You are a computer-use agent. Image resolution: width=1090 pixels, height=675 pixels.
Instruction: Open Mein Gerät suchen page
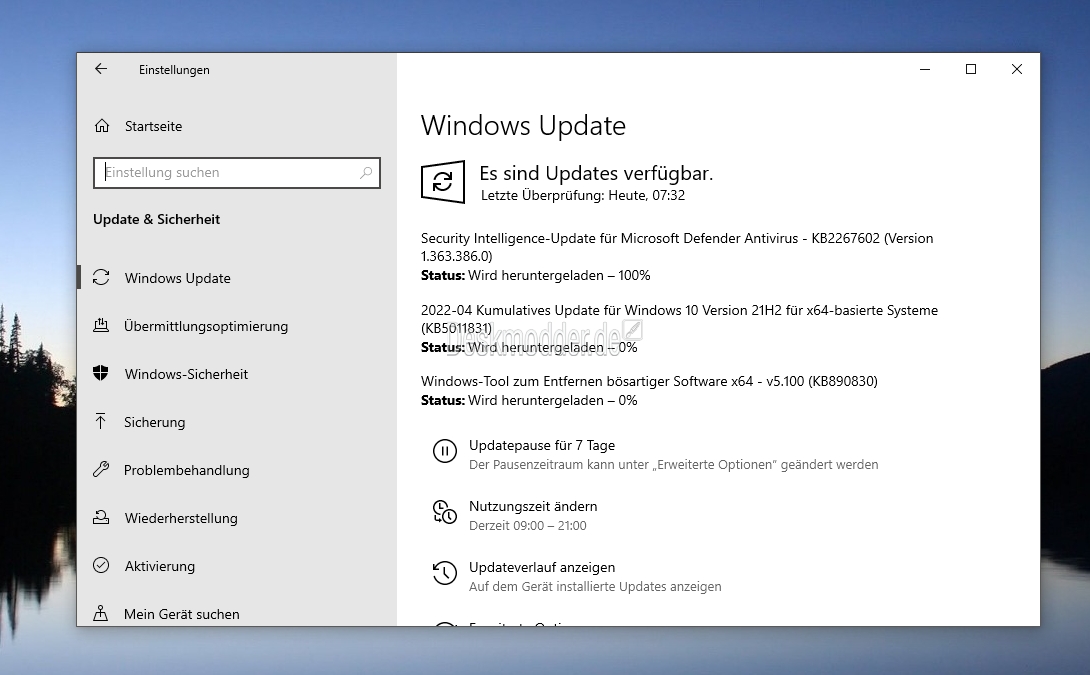pyautogui.click(x=181, y=614)
